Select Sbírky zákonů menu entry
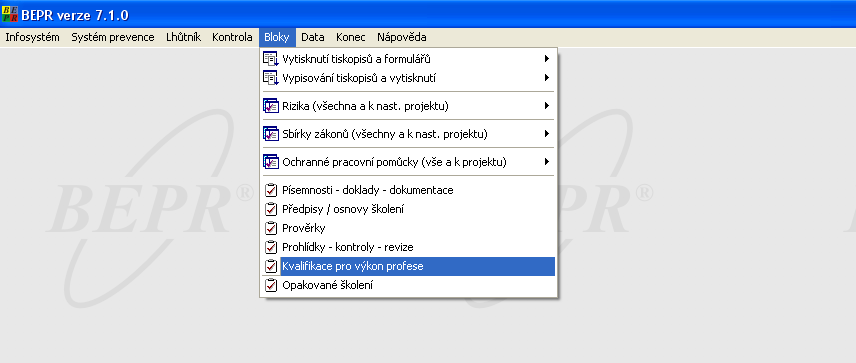 pos(408,134)
